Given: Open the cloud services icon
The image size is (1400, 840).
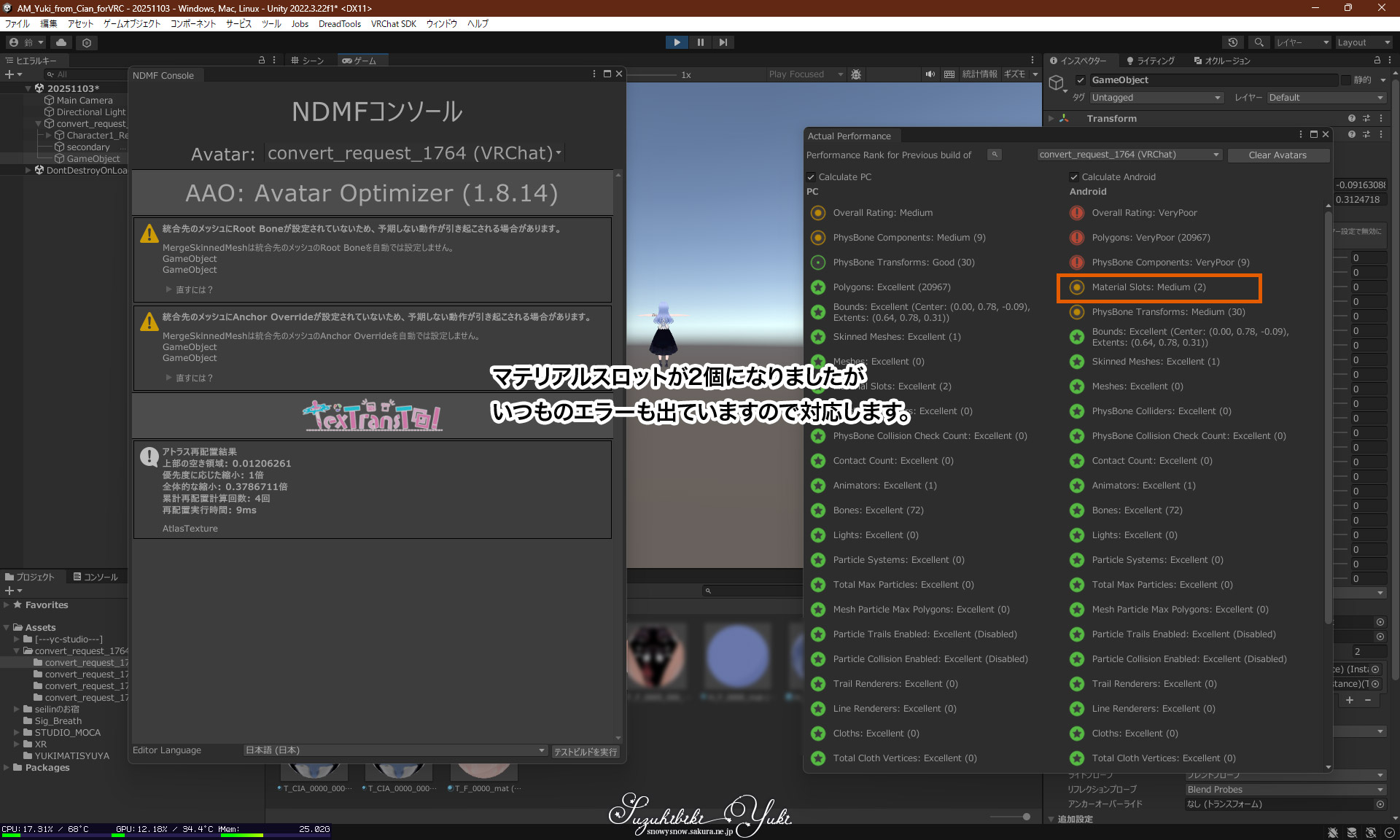Looking at the screenshot, I should click(61, 42).
